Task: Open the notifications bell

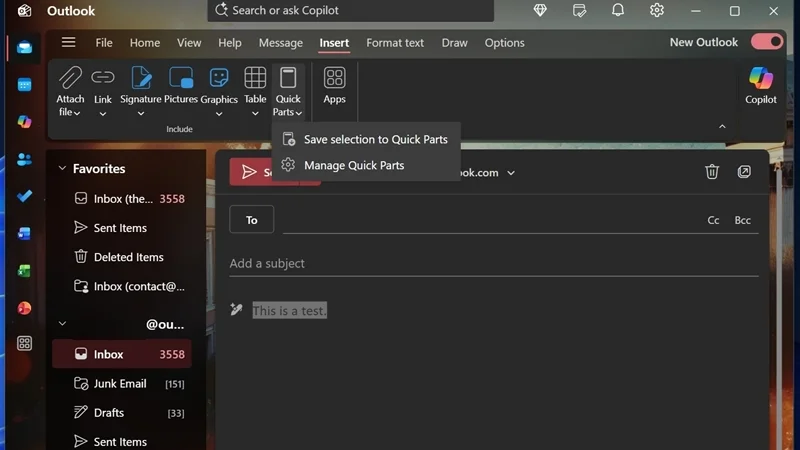Action: coord(618,10)
